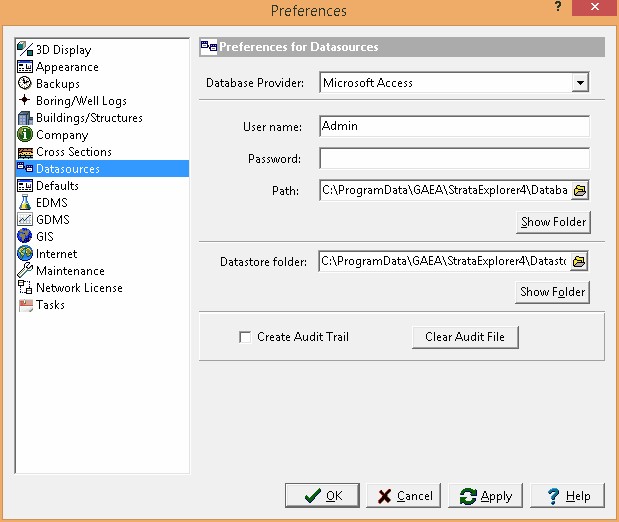Click Show Folder below the Path field
Image resolution: width=619 pixels, height=522 pixels.
[x=553, y=222]
